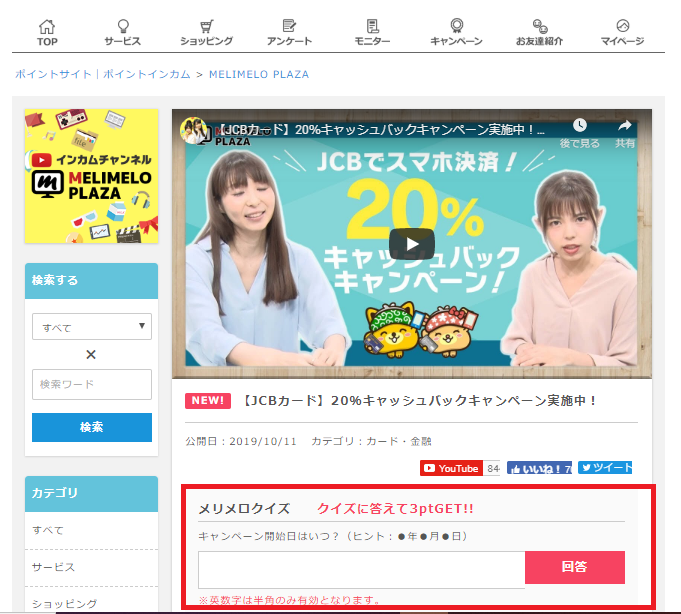
Task: Play the JCB campaign video
Action: point(412,244)
